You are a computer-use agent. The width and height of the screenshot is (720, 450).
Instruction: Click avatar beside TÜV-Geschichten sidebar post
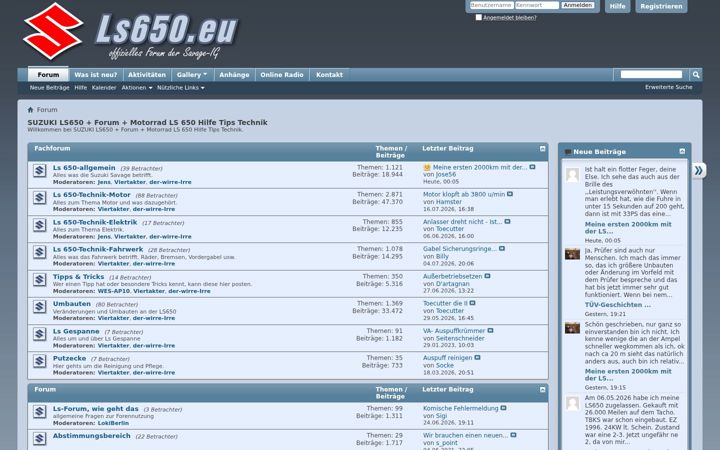coord(572,254)
